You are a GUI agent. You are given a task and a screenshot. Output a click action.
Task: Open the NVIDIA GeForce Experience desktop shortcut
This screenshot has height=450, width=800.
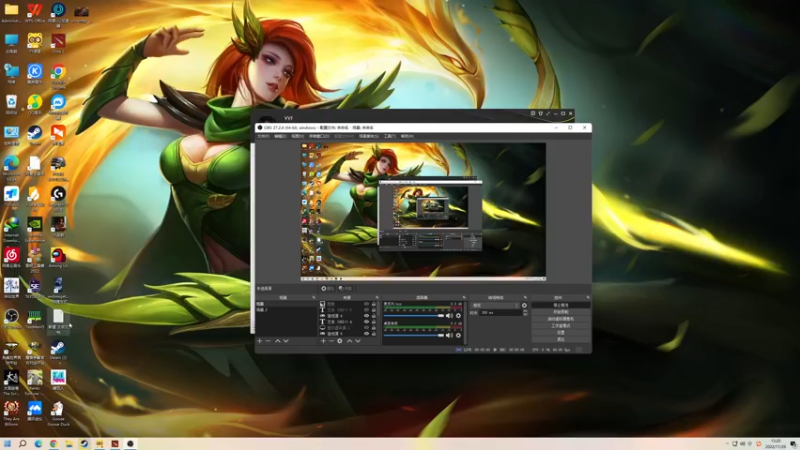[35, 229]
